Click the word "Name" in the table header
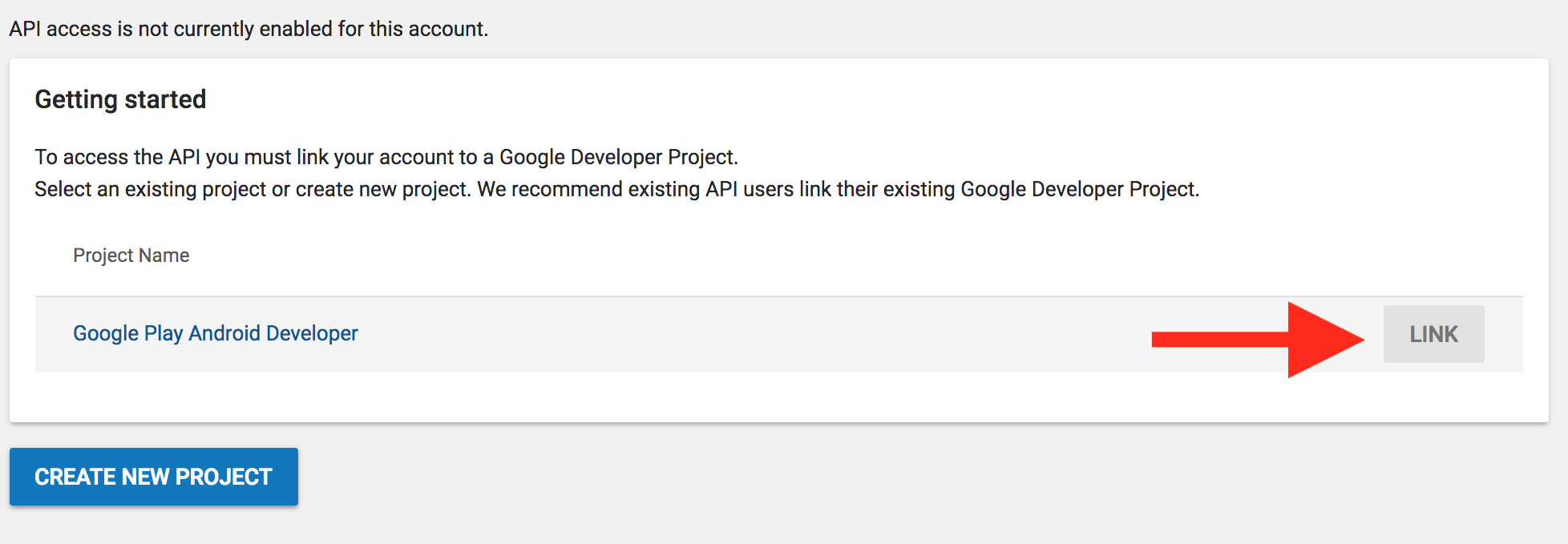The height and width of the screenshot is (544, 1568). click(164, 256)
